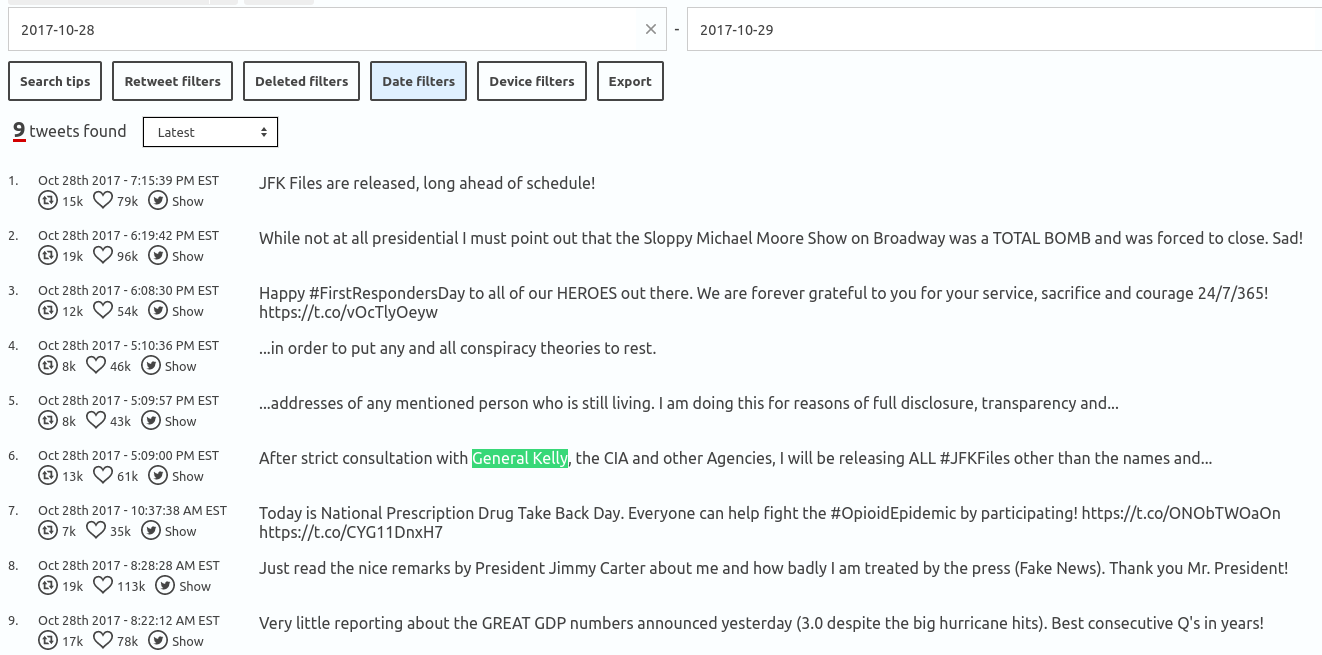1322x655 pixels.
Task: Click Twitter icon on JFK Files released tweet
Action: click(158, 201)
